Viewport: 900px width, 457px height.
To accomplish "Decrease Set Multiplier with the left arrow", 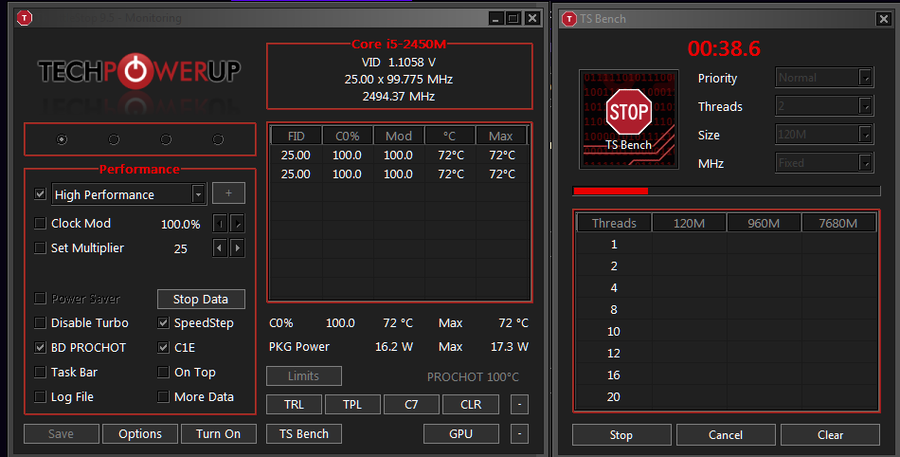I will [x=219, y=248].
